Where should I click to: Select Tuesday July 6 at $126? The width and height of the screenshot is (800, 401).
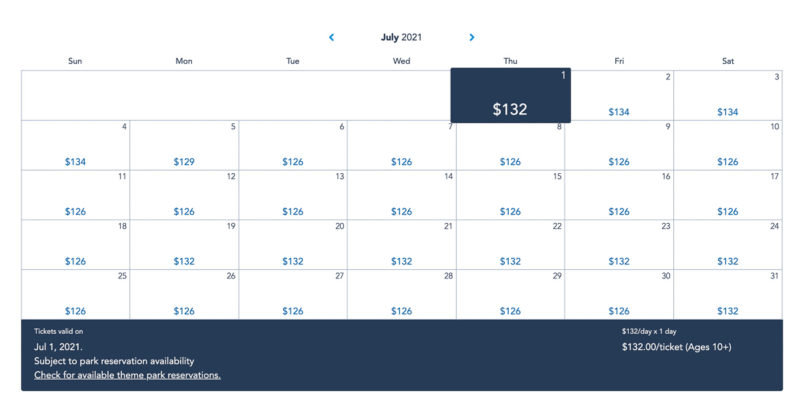coord(293,145)
